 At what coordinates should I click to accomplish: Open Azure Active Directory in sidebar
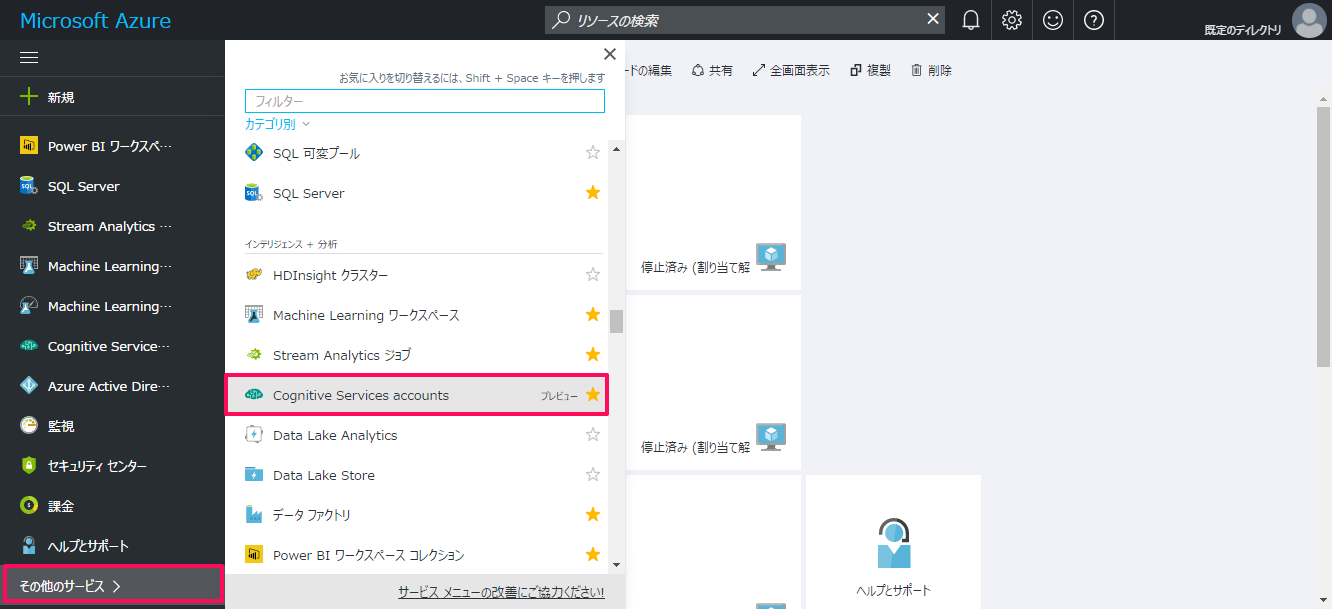[x=112, y=386]
